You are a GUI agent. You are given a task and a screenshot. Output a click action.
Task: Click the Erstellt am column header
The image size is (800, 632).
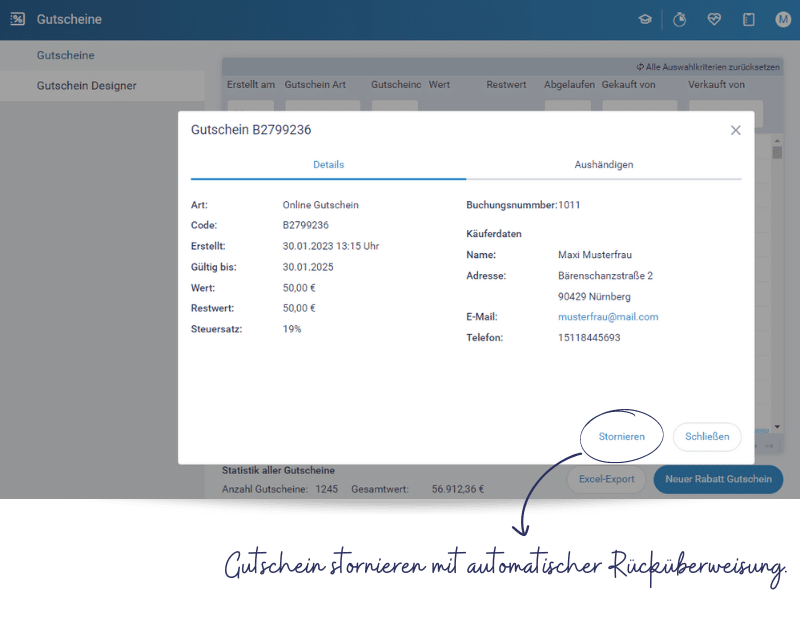pyautogui.click(x=251, y=85)
